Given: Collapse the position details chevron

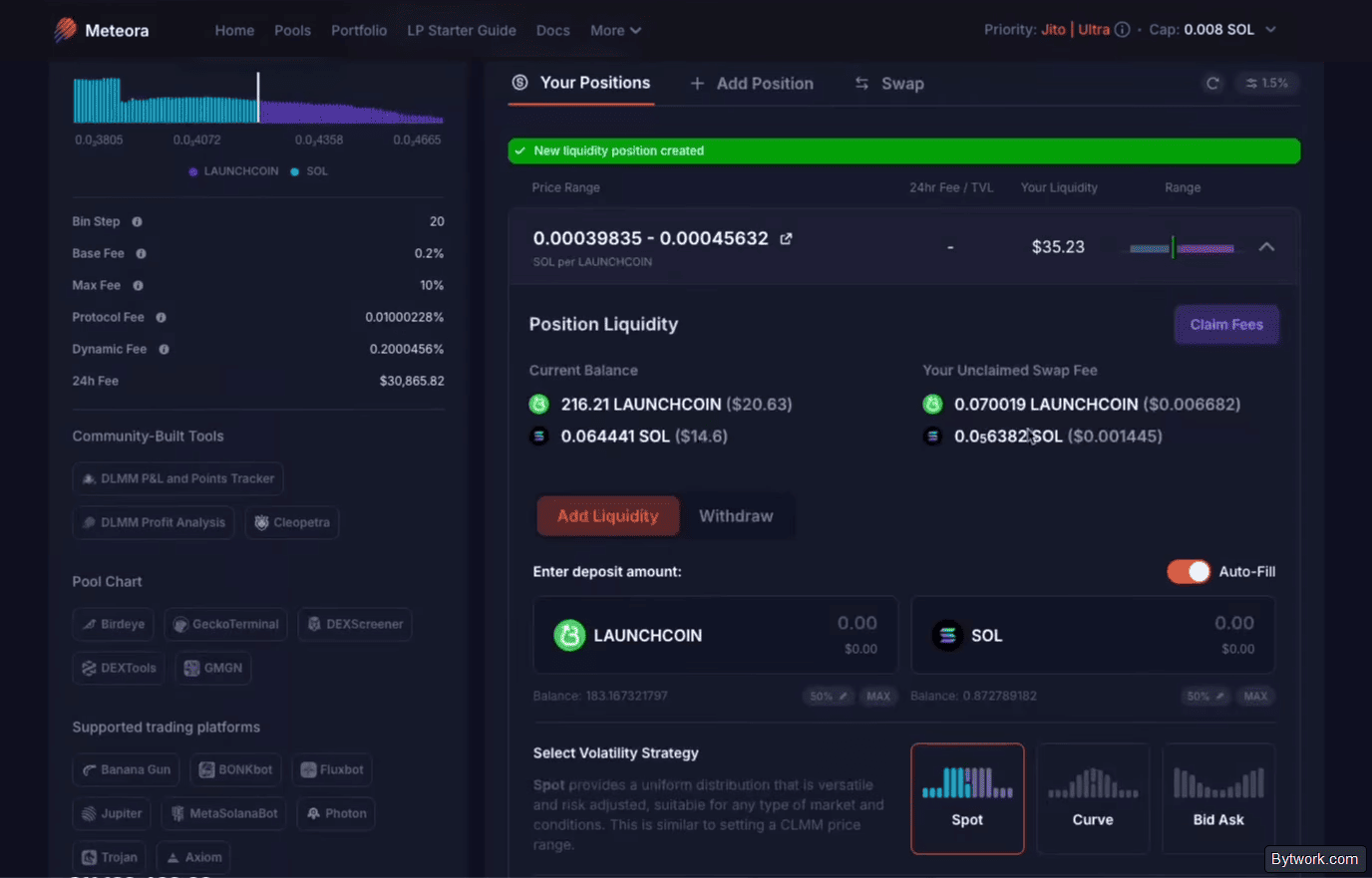Looking at the screenshot, I should 1266,246.
